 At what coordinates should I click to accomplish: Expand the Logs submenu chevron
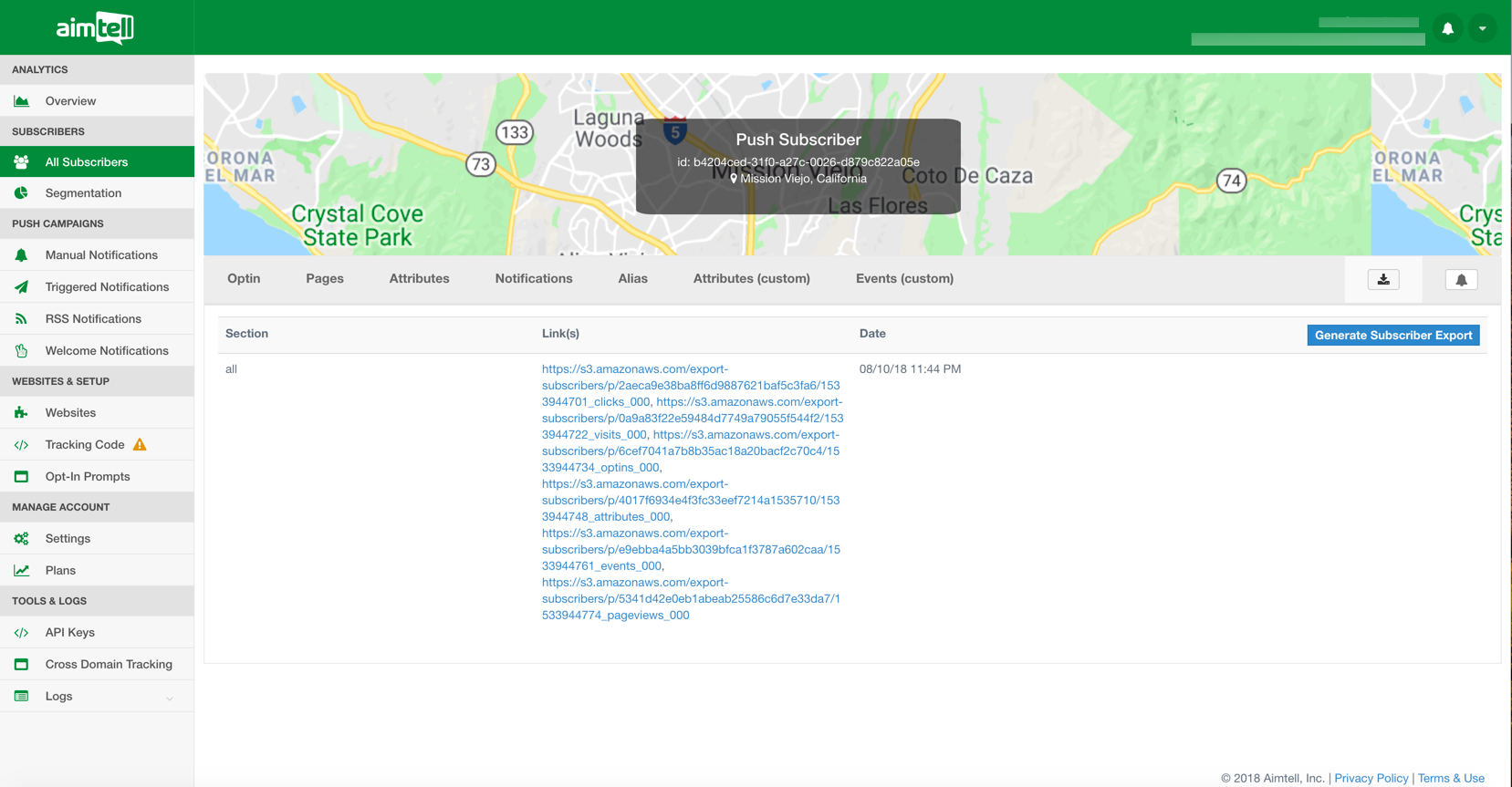(170, 698)
